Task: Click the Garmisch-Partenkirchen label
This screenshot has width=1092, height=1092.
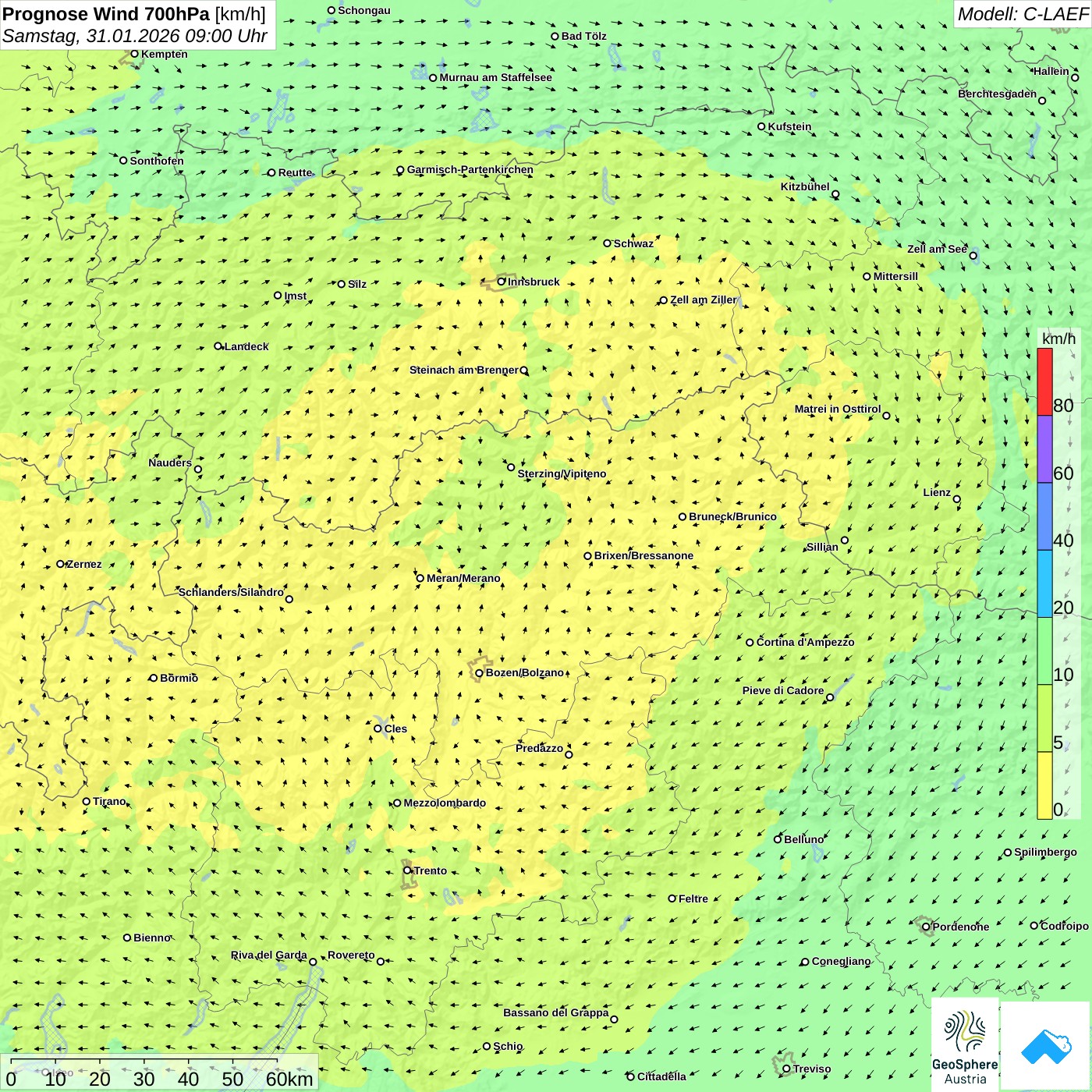Action: pyautogui.click(x=470, y=169)
